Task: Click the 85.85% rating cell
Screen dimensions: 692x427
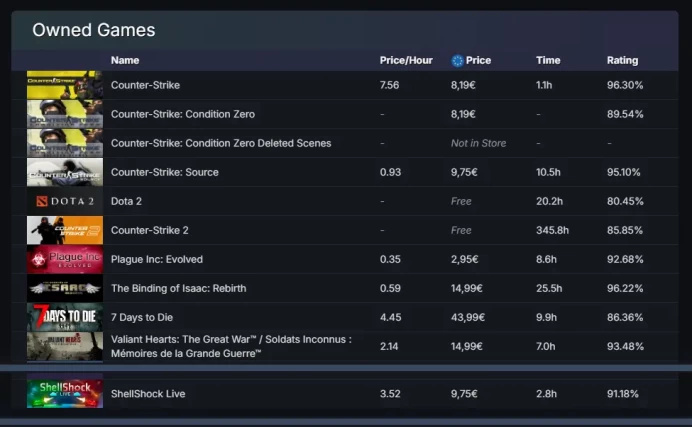Action: pos(624,230)
